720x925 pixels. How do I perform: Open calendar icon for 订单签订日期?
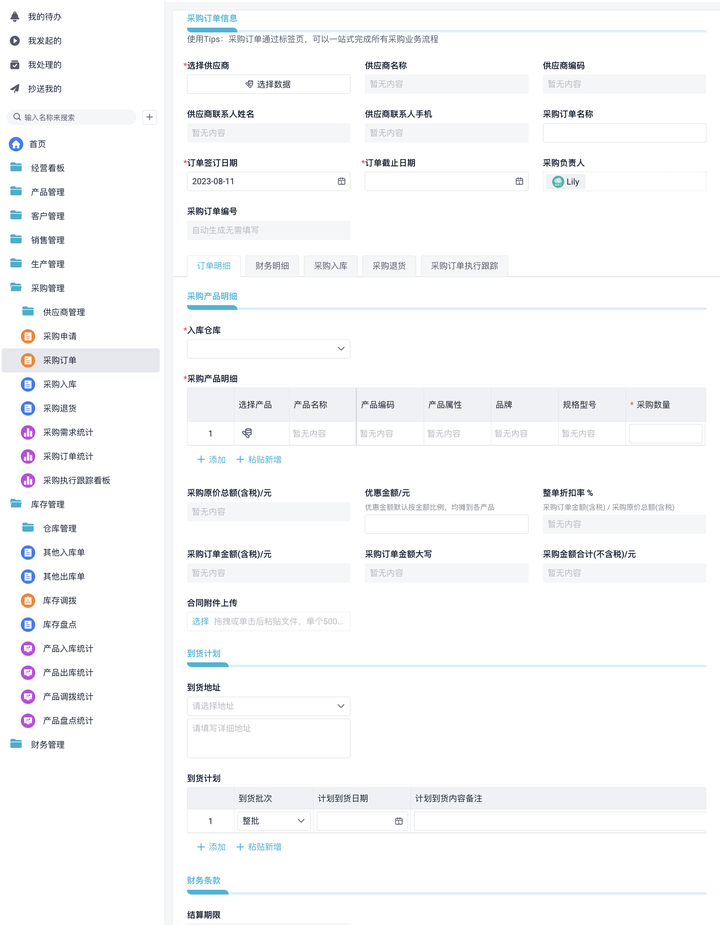[341, 182]
